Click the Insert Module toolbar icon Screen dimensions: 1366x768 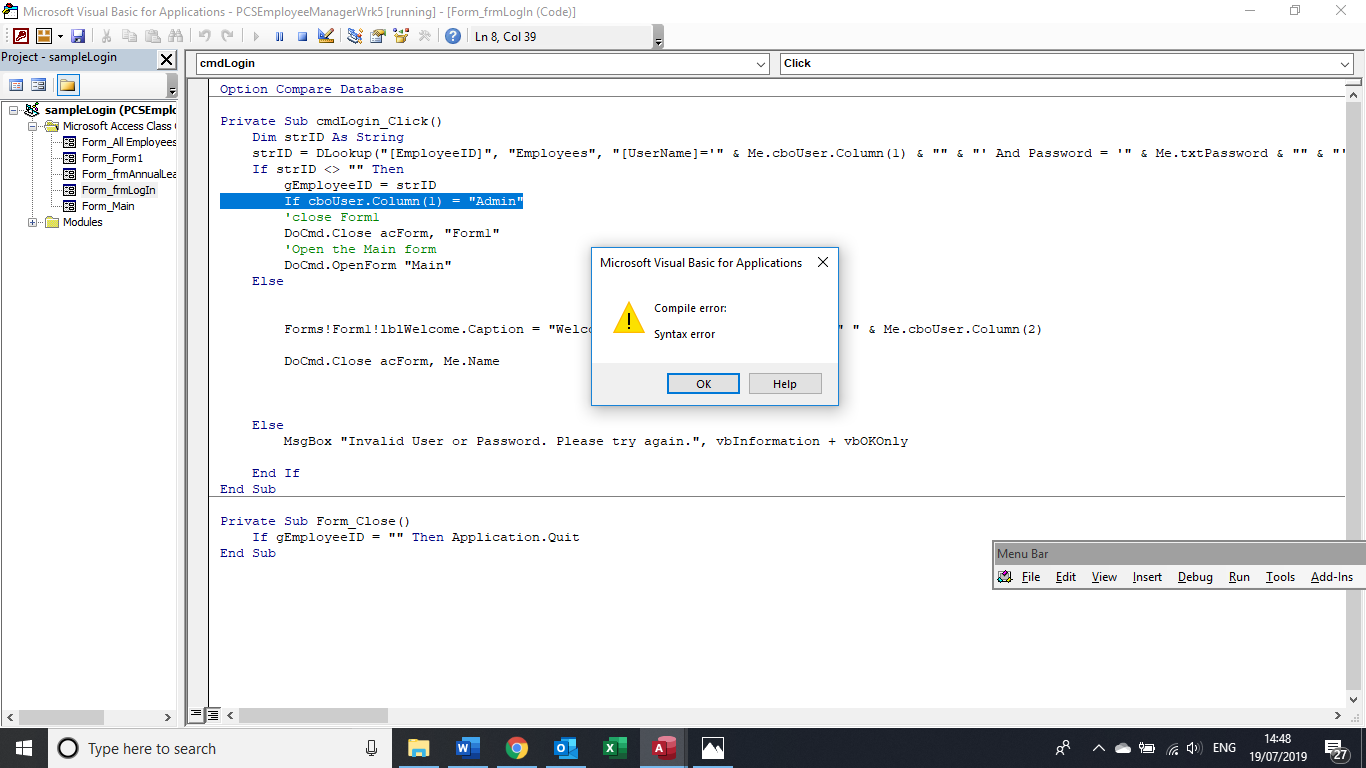coord(44,36)
